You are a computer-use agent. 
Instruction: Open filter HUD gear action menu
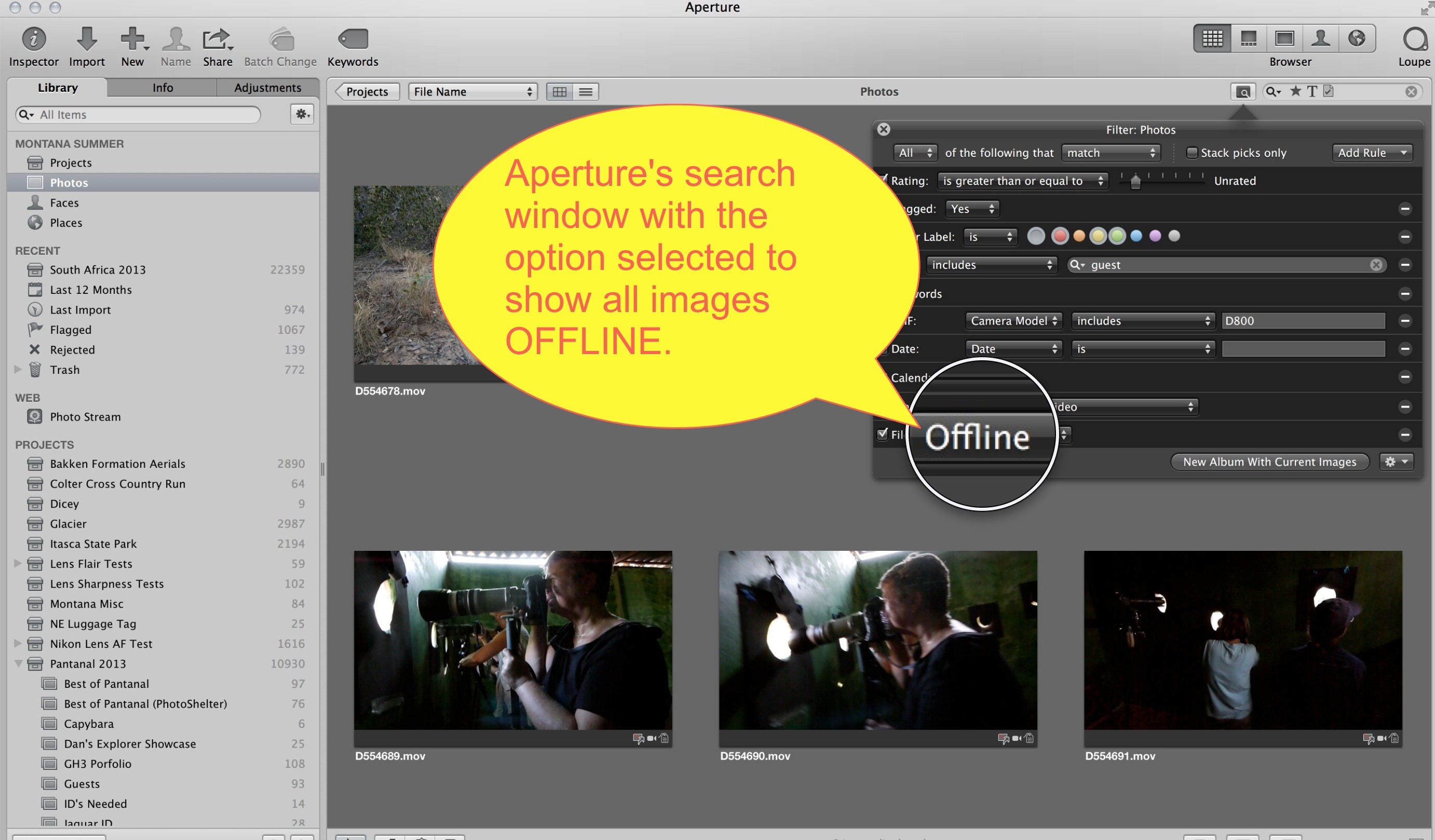1396,462
